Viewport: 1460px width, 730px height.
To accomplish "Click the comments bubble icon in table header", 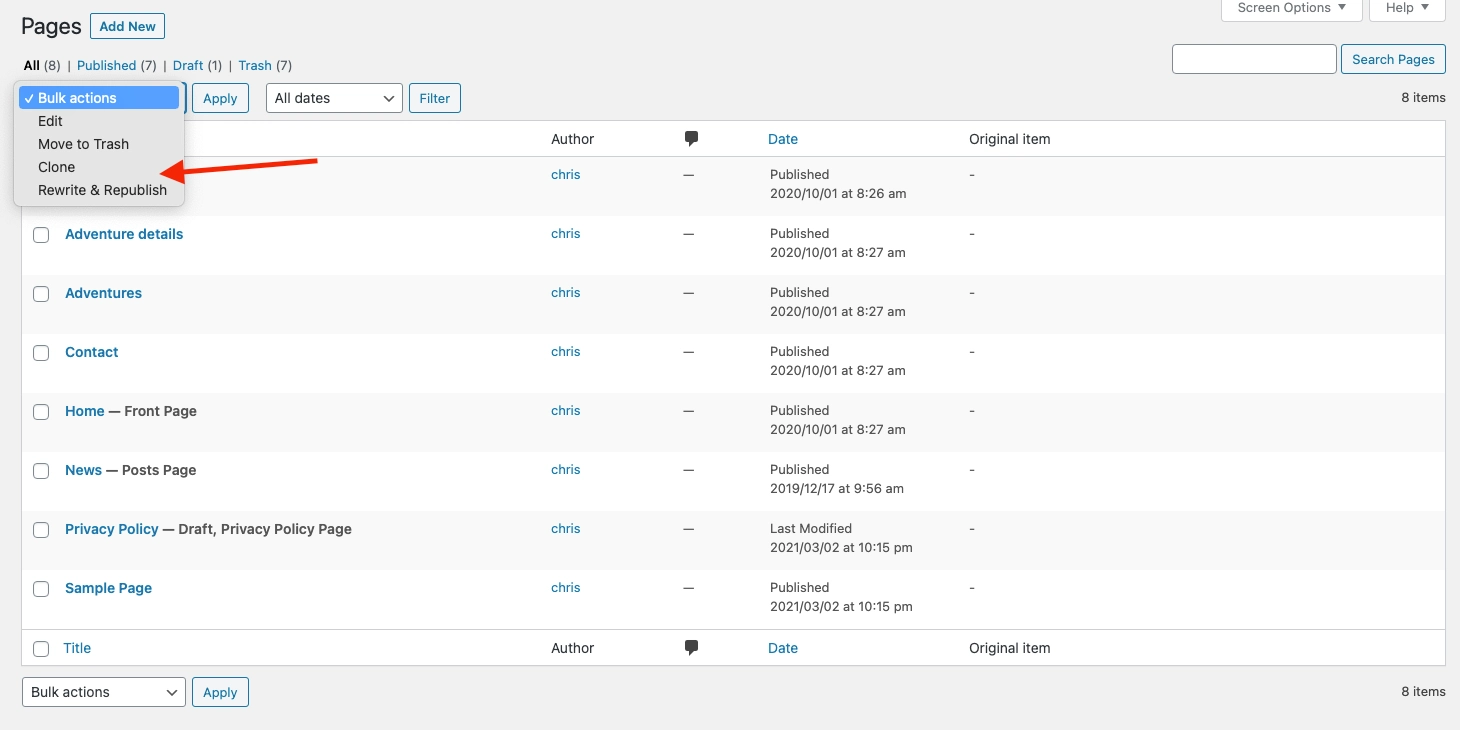I will 691,139.
